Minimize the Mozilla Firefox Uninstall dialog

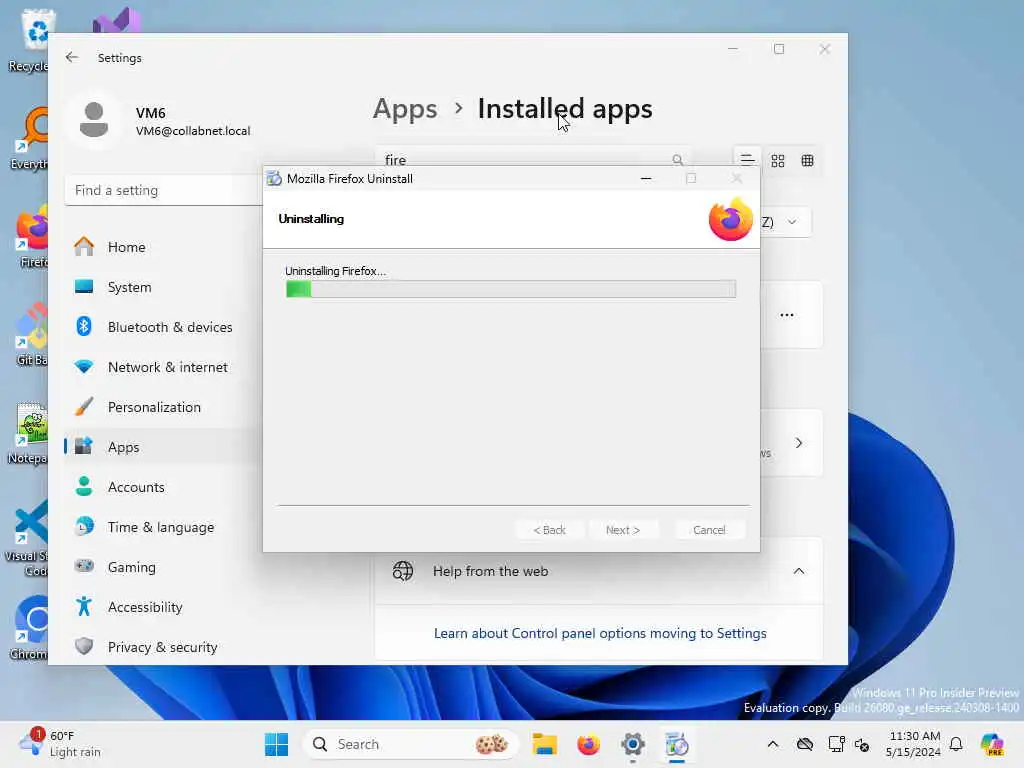646,178
